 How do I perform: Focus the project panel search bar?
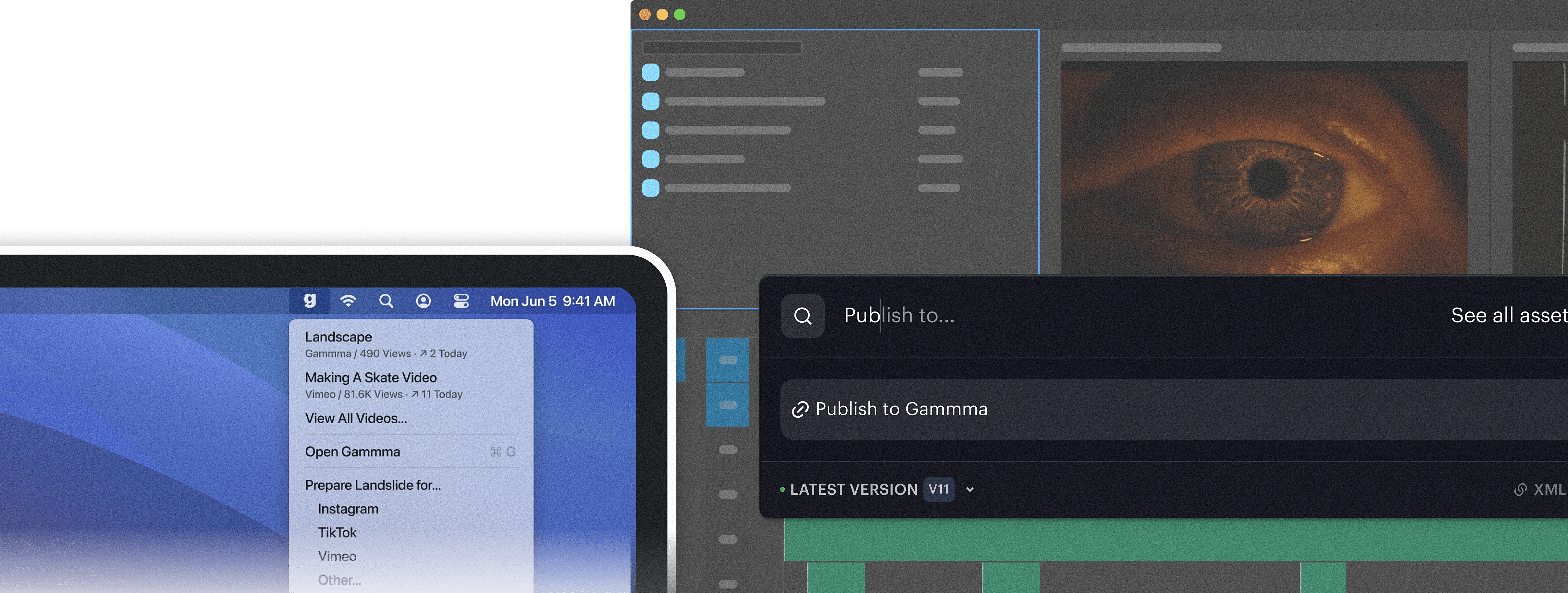722,47
